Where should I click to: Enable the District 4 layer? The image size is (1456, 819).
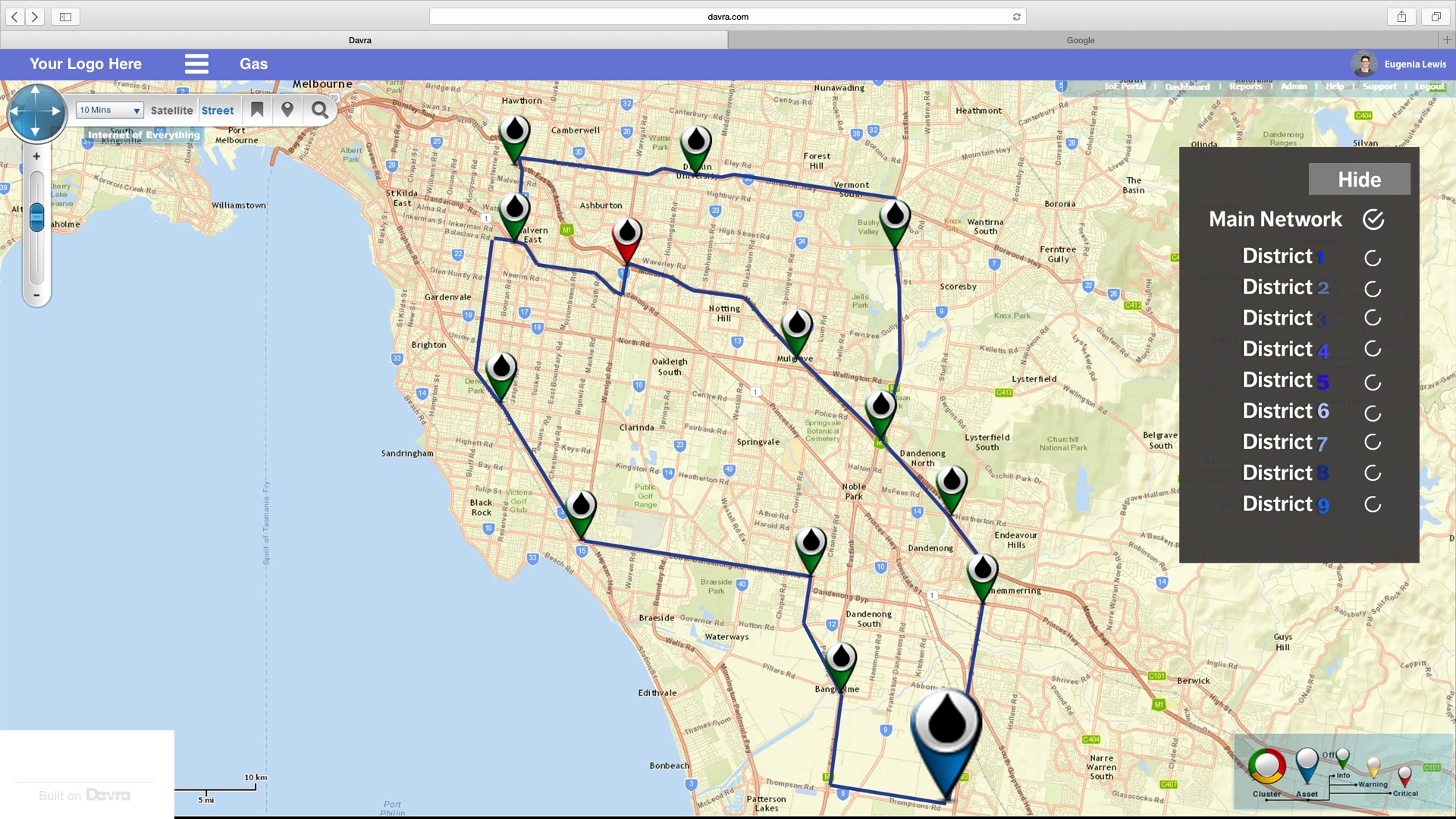[1373, 349]
